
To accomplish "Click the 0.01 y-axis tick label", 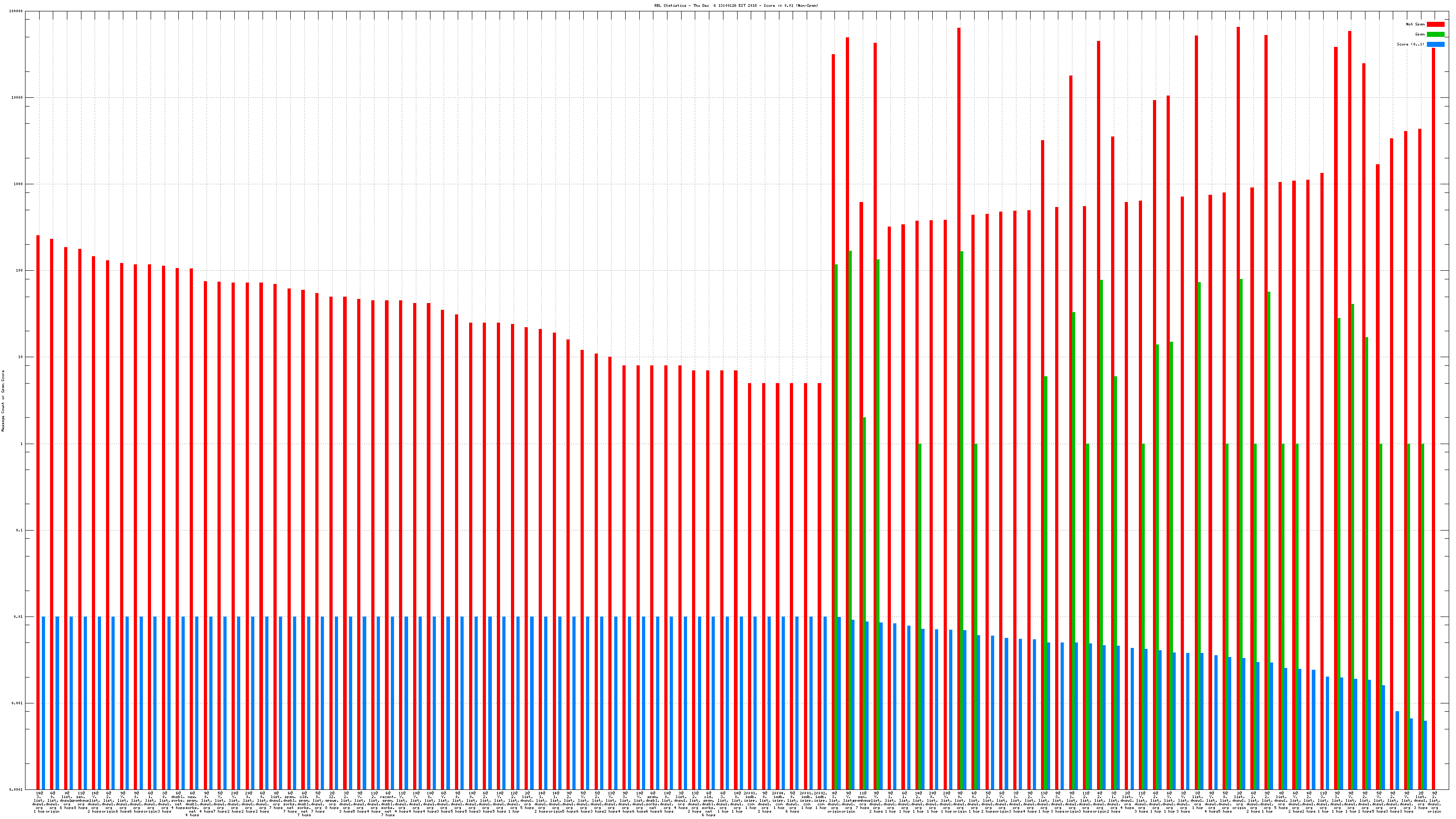I will [x=18, y=617].
